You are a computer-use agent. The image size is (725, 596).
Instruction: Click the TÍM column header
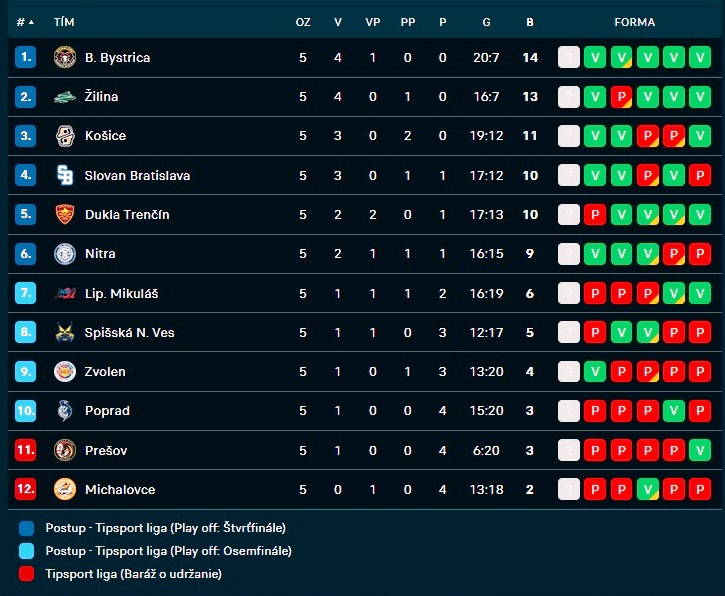[x=64, y=22]
